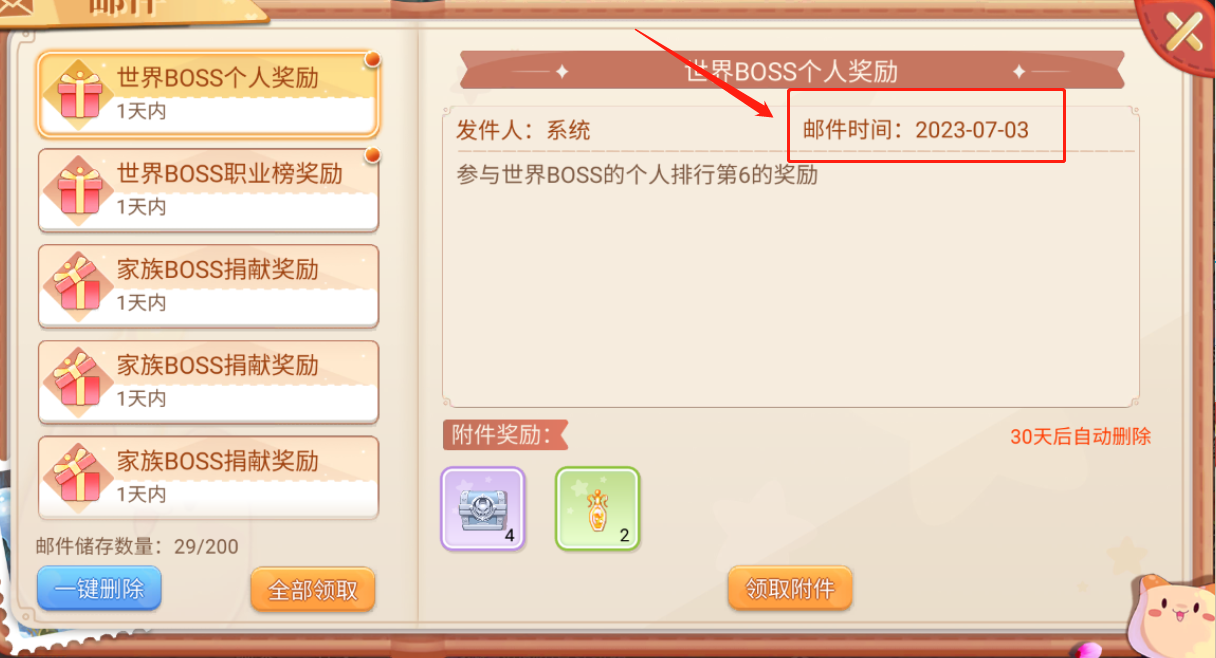
Task: Click the 一键删除 button
Action: point(99,588)
